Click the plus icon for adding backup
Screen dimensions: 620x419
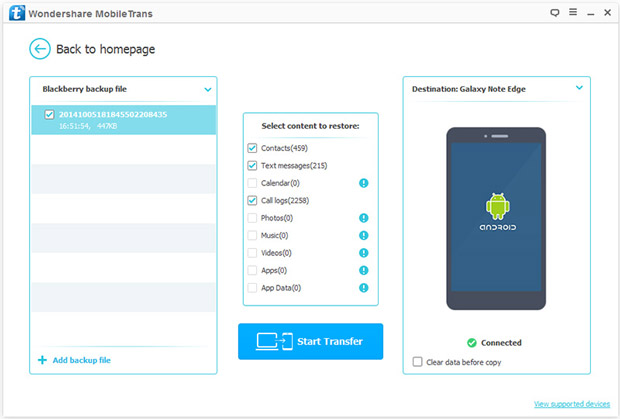coord(42,360)
